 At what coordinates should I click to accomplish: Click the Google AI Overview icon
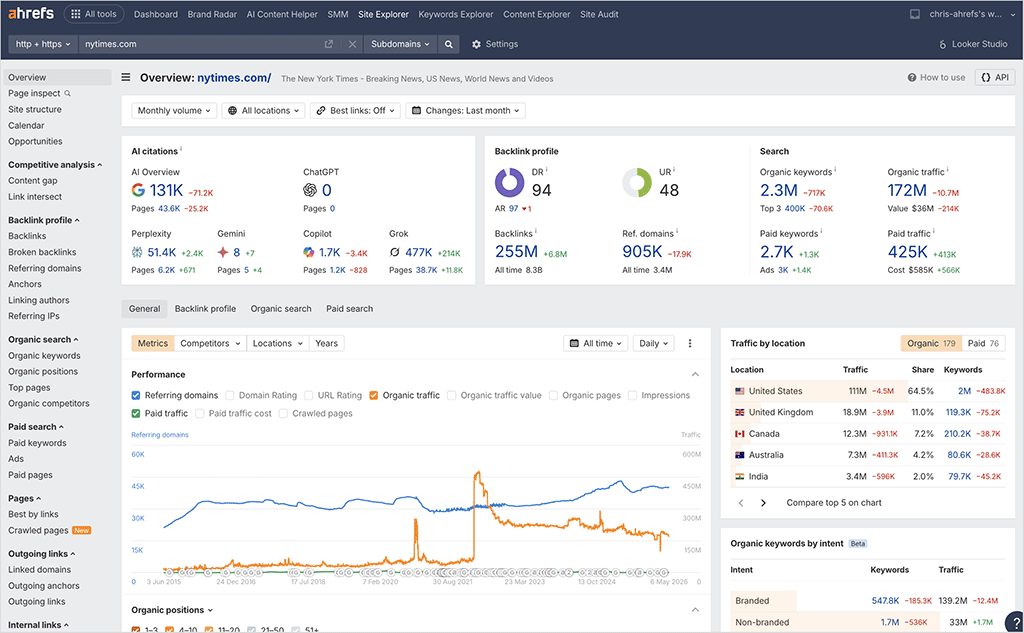[138, 190]
